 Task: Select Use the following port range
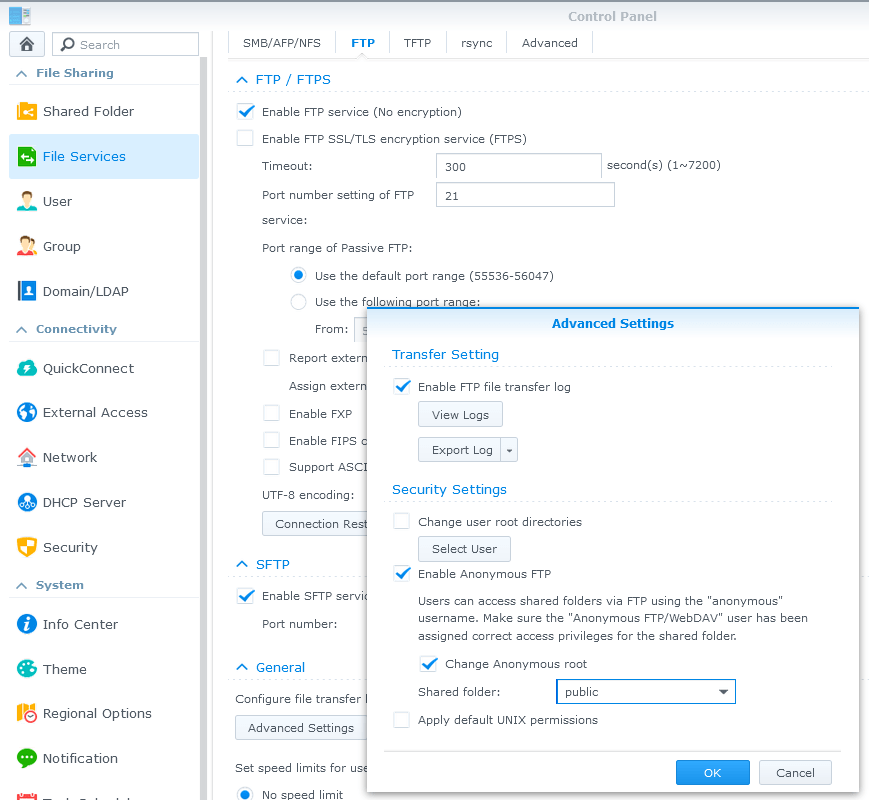point(298,302)
